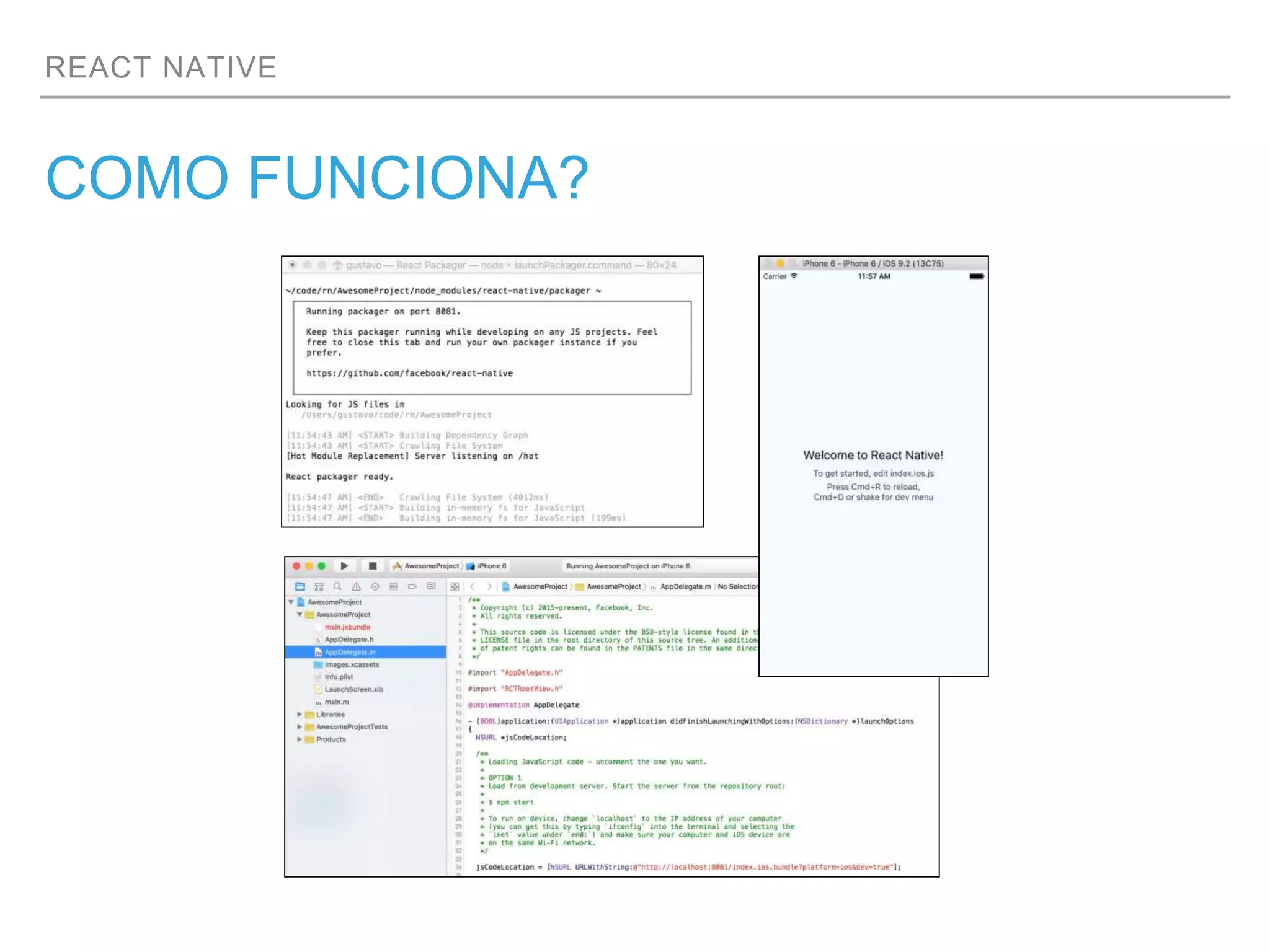Screen dimensions: 1270x952
Task: Click the iPhone 6 simulator title bar
Action: pyautogui.click(x=873, y=263)
